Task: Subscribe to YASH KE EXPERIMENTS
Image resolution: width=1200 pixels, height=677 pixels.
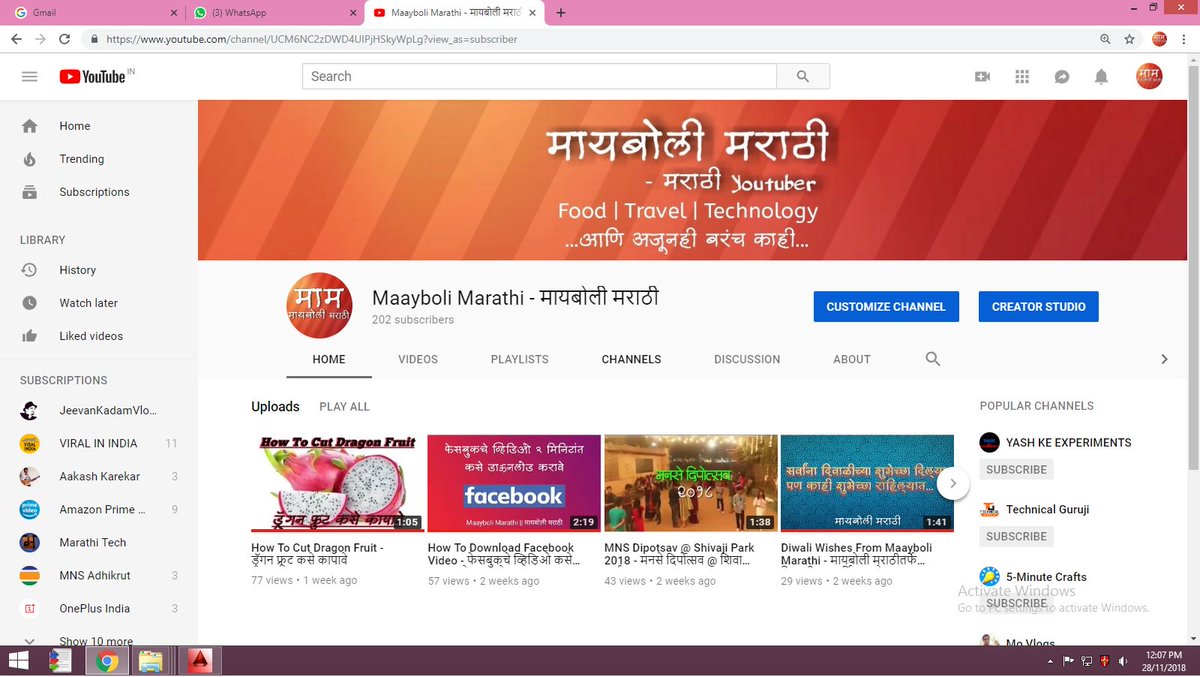Action: tap(1016, 469)
